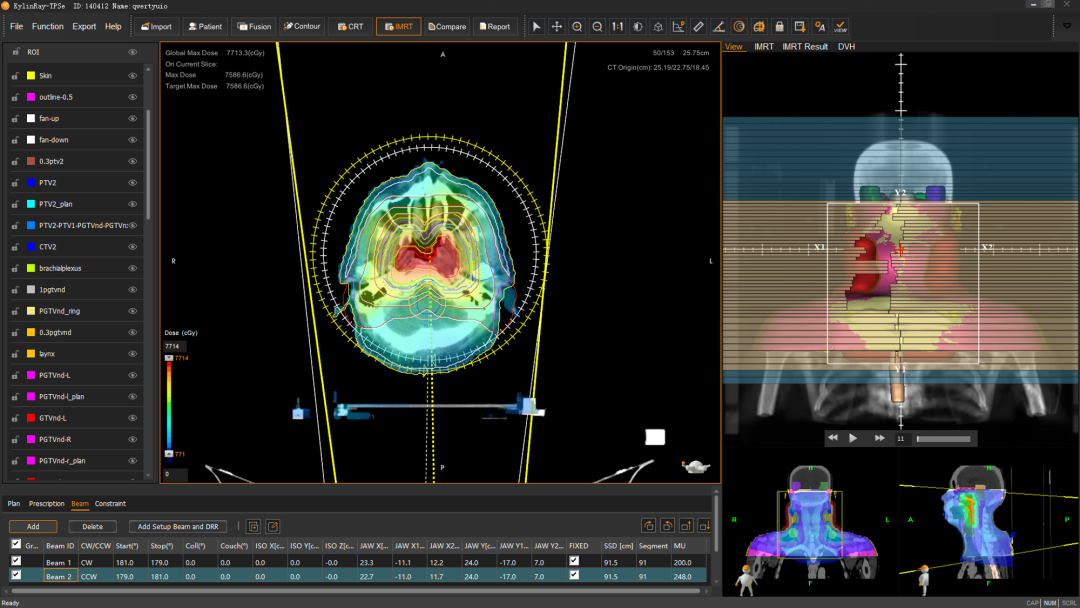Select the ruler measurement tool
Image resolution: width=1080 pixels, height=608 pixels.
coord(698,26)
